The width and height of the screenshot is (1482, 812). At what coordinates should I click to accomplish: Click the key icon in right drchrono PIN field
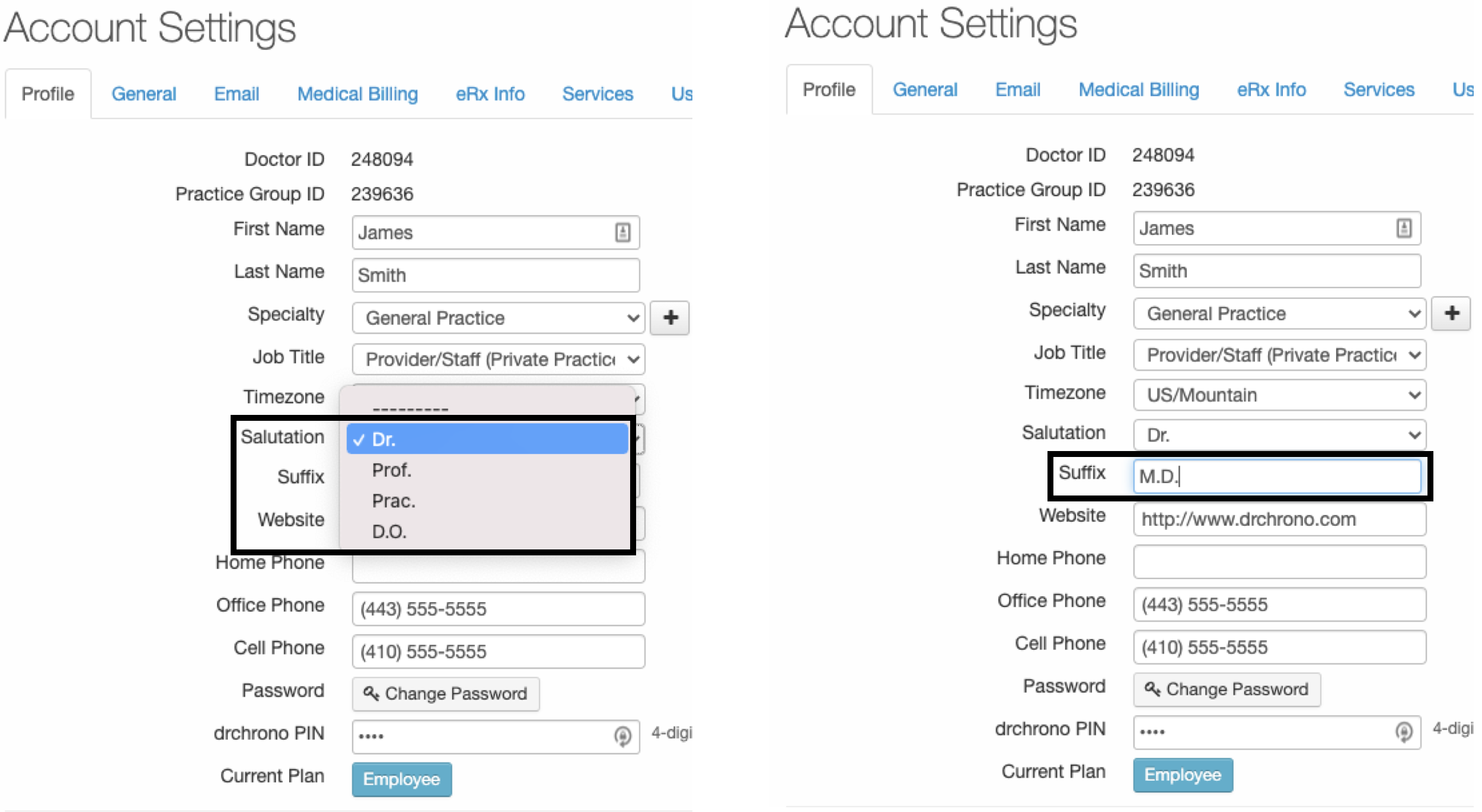1404,732
